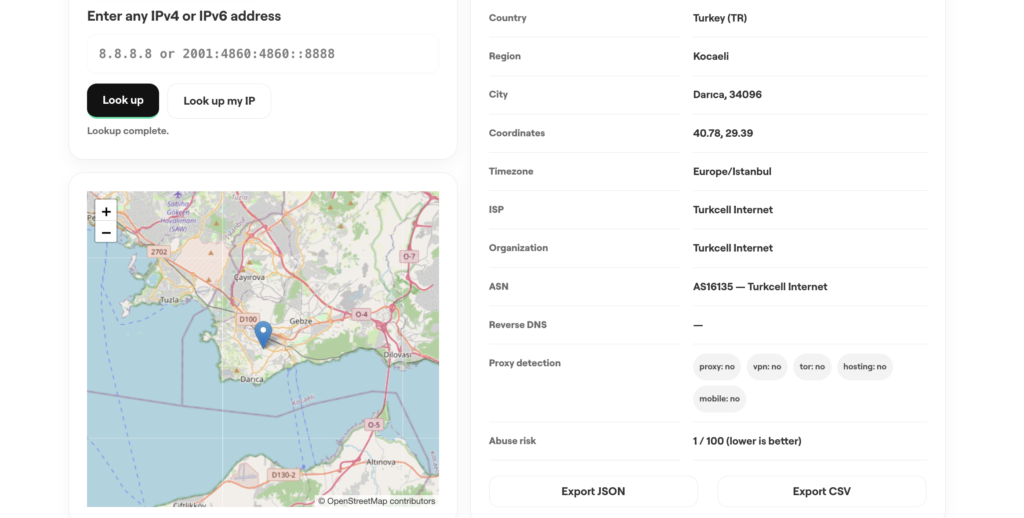
Task: Click the Look up button
Action: 123,101
